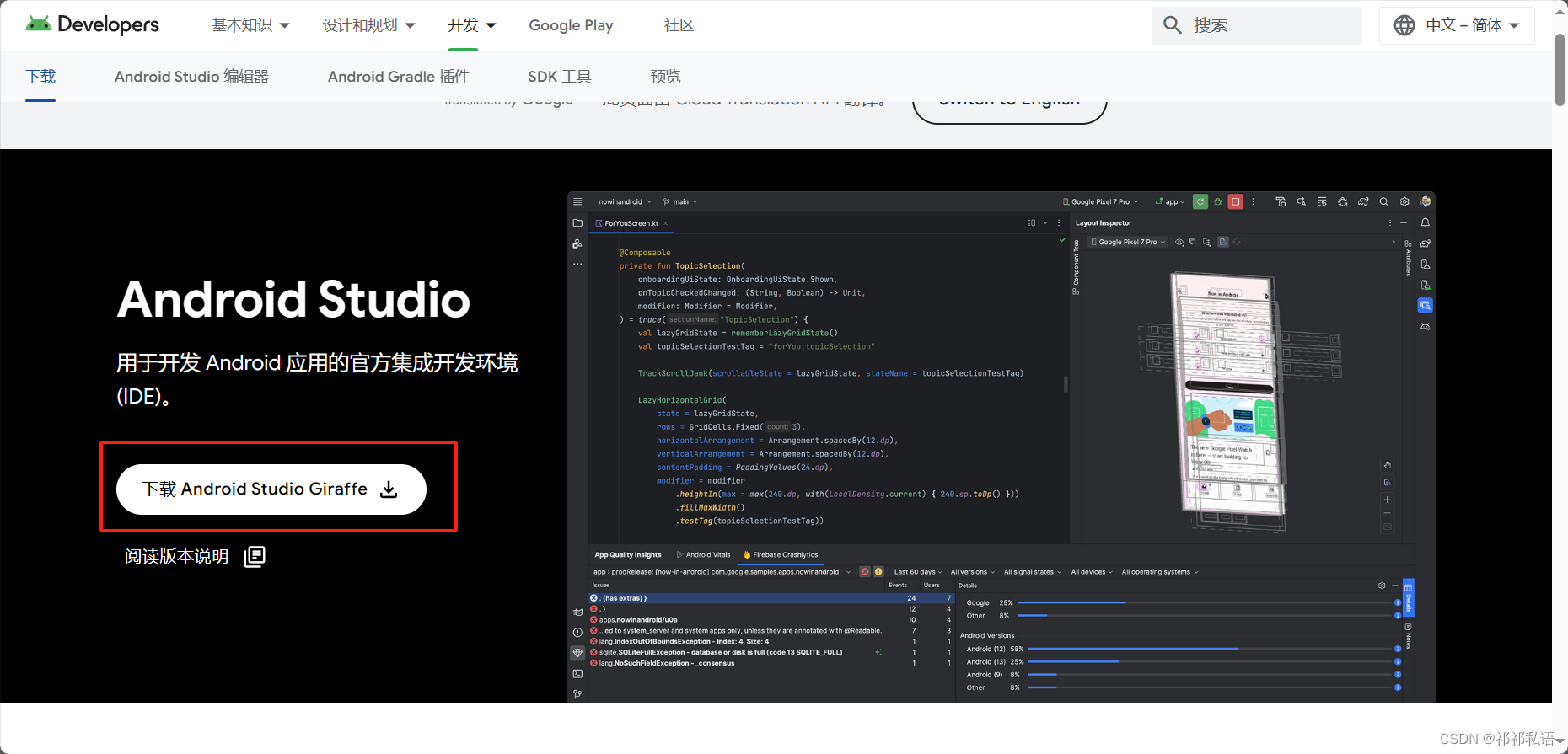Image resolution: width=1568 pixels, height=754 pixels.
Task: Click the Android emulator icon in right sidebar
Action: point(1426,285)
